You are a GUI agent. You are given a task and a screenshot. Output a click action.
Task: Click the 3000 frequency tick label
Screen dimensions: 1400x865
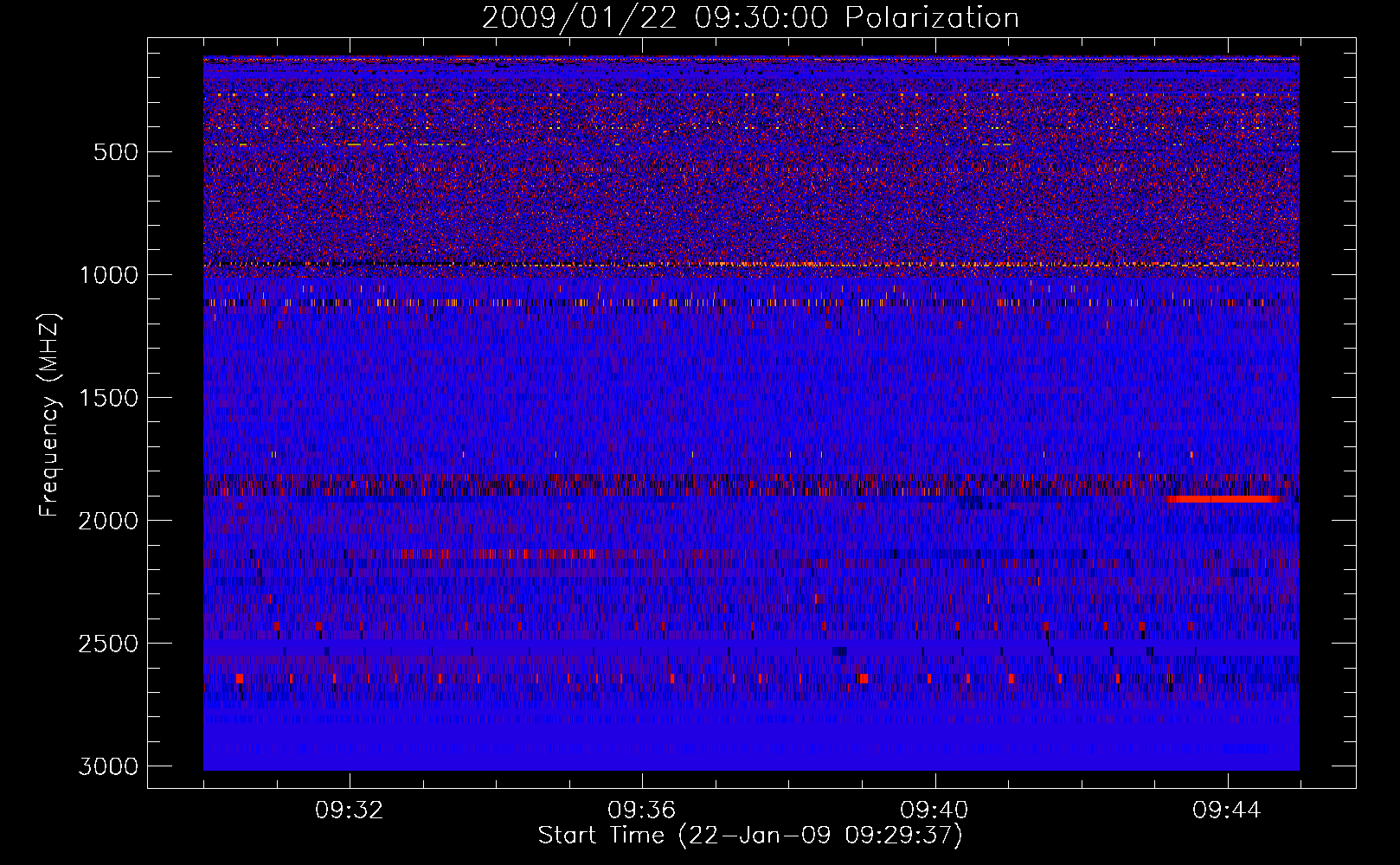pyautogui.click(x=108, y=766)
